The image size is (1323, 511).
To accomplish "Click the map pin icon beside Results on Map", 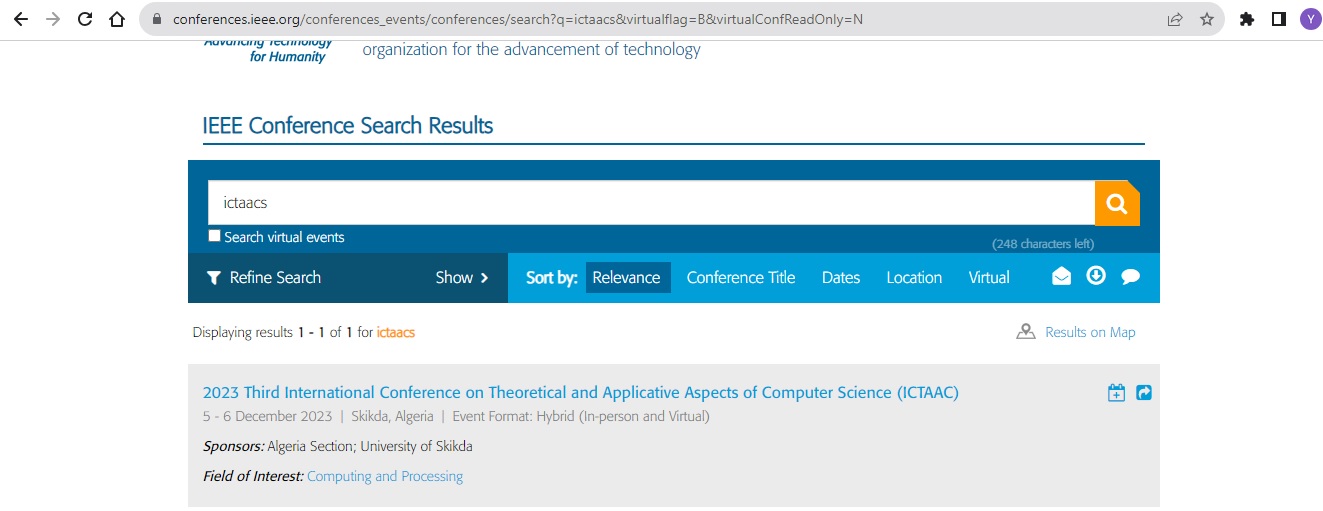I will coord(1025,332).
